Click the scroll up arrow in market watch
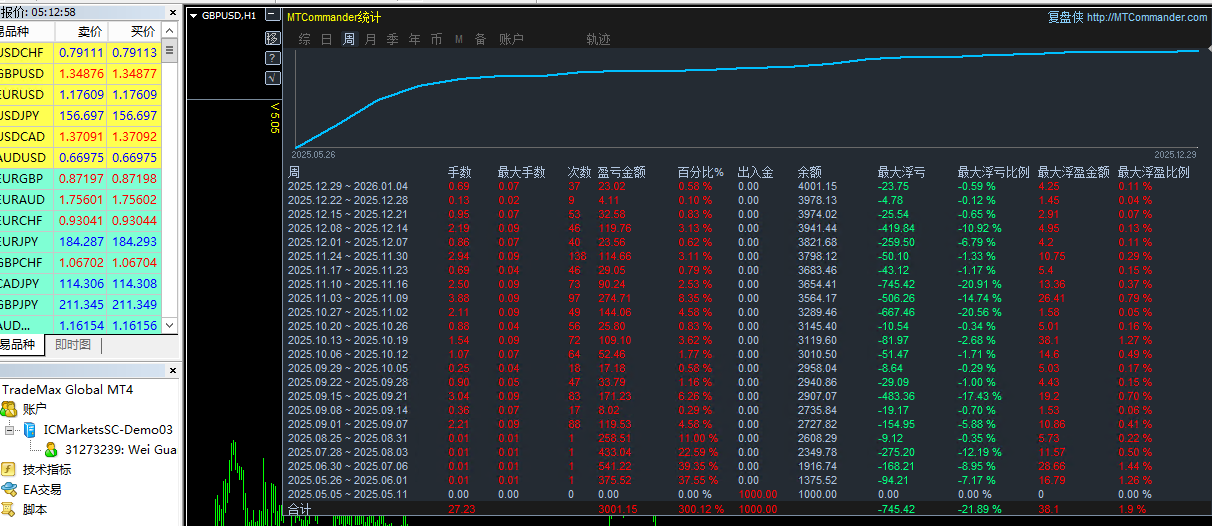This screenshot has height=526, width=1212. (x=170, y=32)
